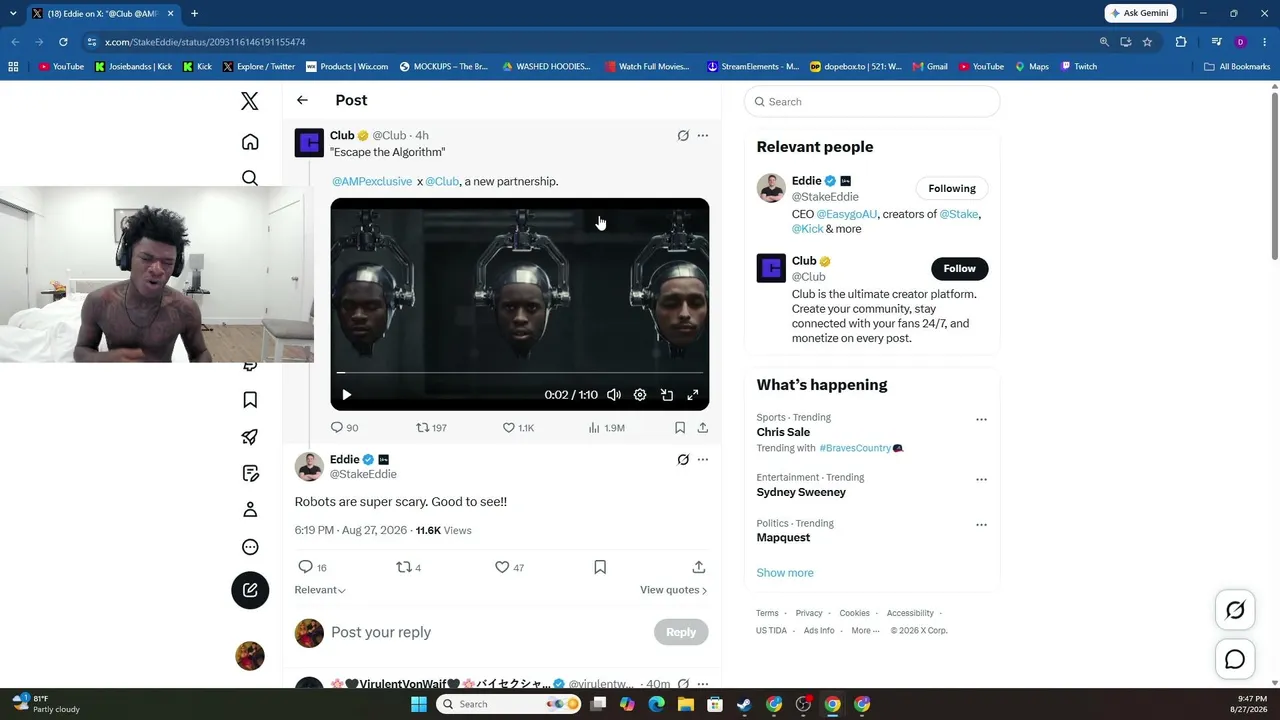The height and width of the screenshot is (720, 1280).
Task: Open the Twitch bookmark
Action: pyautogui.click(x=1079, y=67)
